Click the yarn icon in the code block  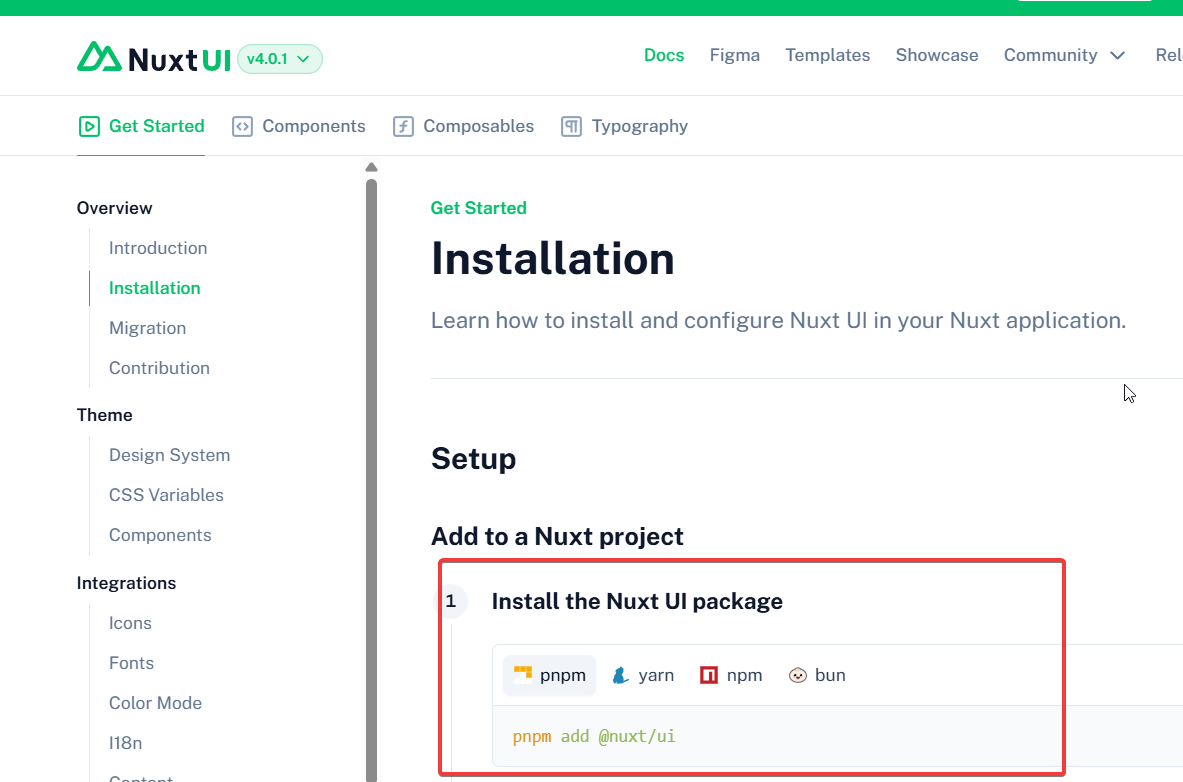point(622,675)
